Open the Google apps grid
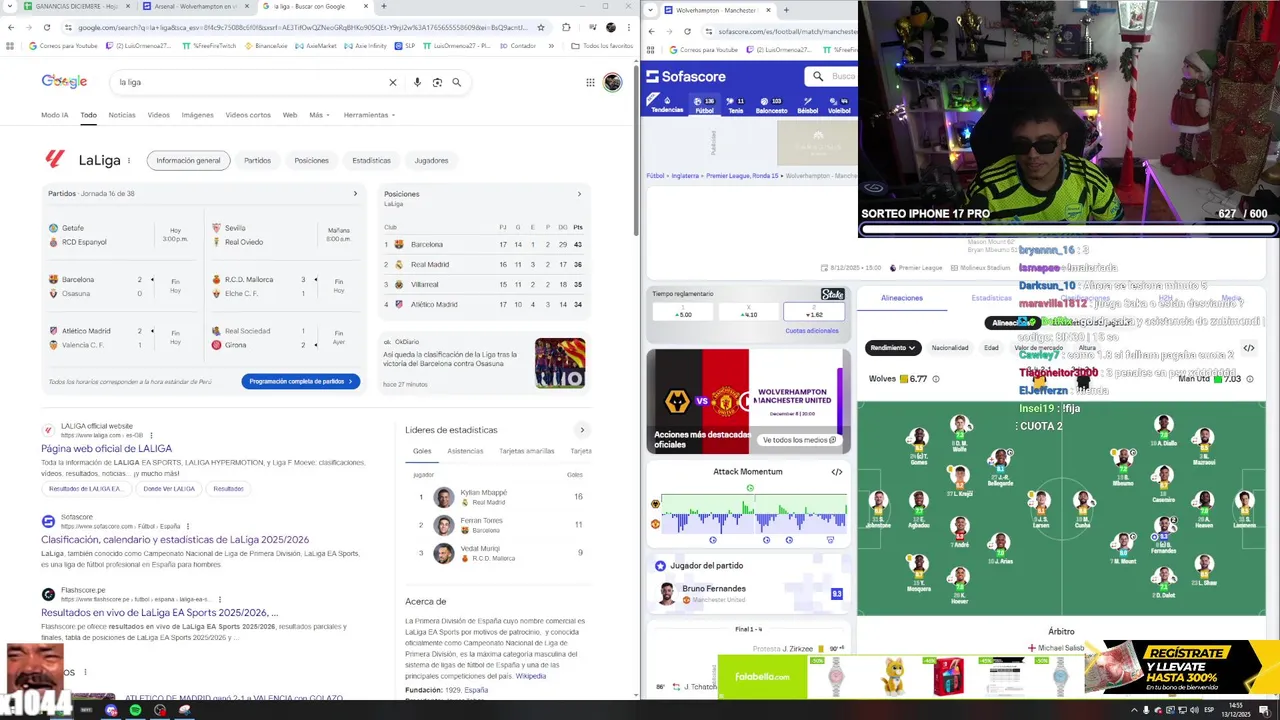The height and width of the screenshot is (720, 1280). pyautogui.click(x=590, y=82)
